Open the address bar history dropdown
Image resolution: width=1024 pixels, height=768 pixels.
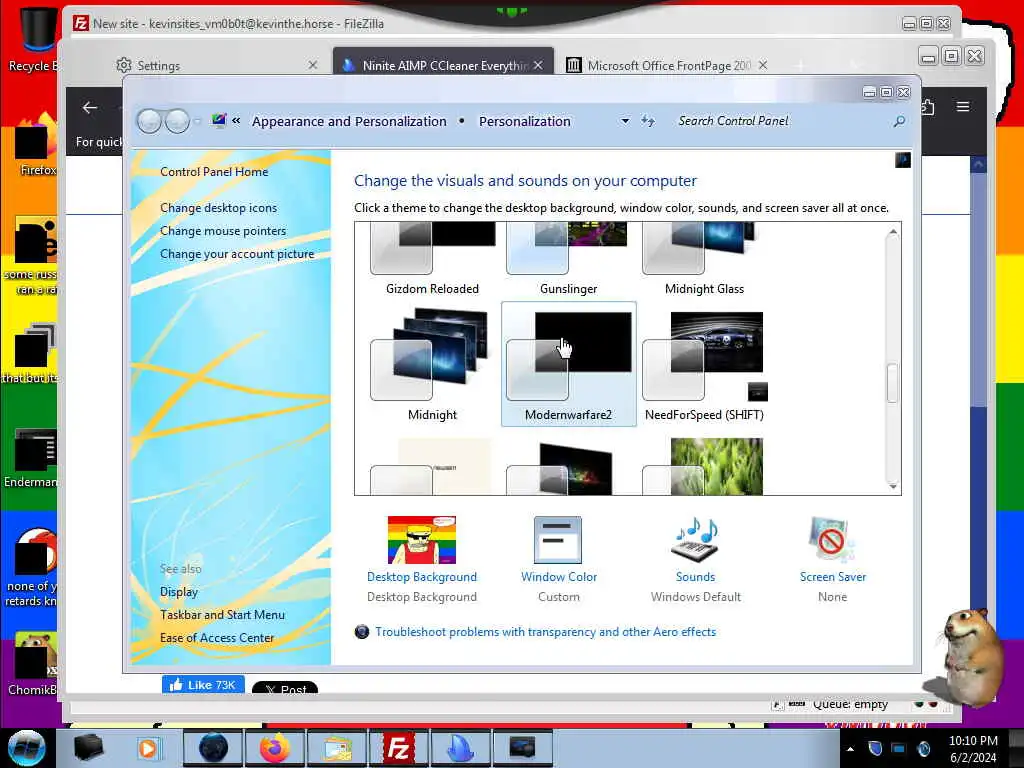coord(625,121)
